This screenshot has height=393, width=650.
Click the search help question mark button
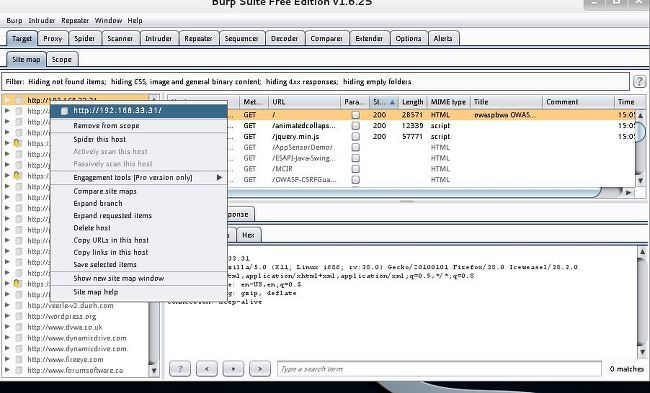(180, 369)
